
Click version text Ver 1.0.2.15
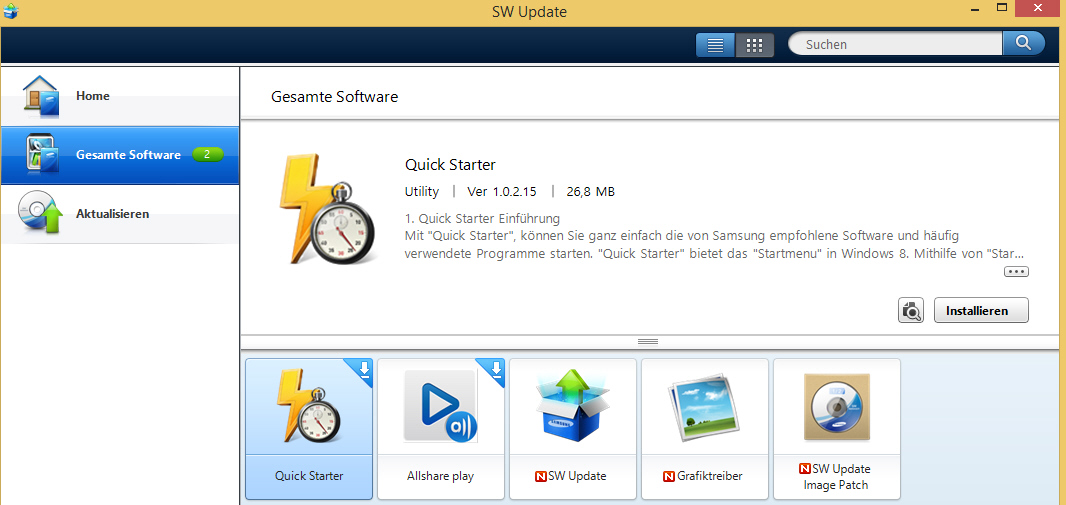coord(502,192)
